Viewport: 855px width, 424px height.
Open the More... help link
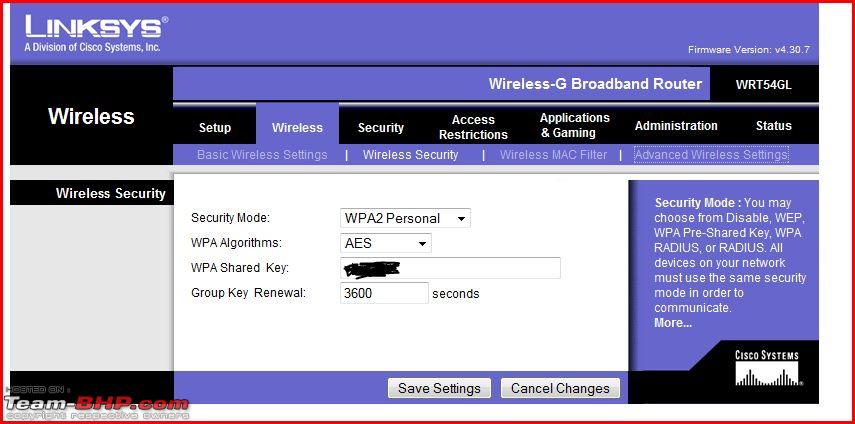tap(673, 323)
